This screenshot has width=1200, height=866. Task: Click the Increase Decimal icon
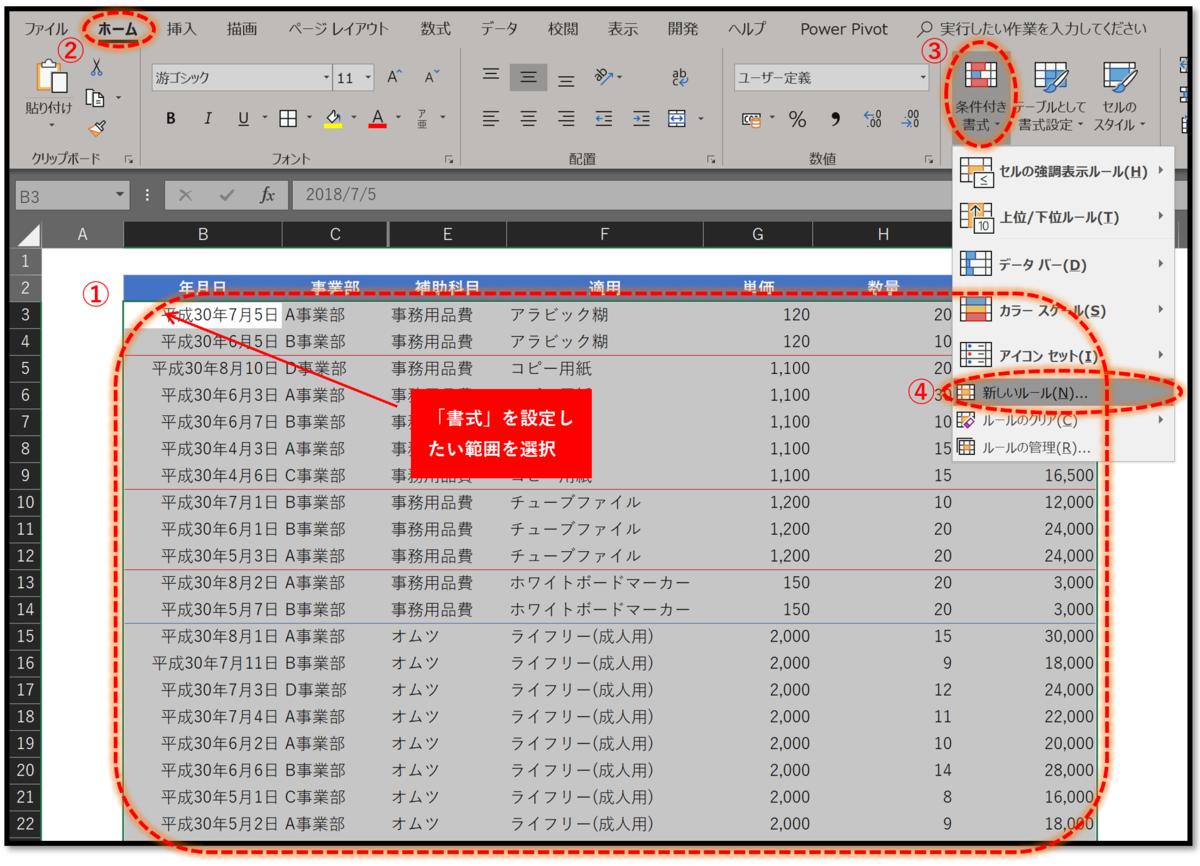coord(871,118)
